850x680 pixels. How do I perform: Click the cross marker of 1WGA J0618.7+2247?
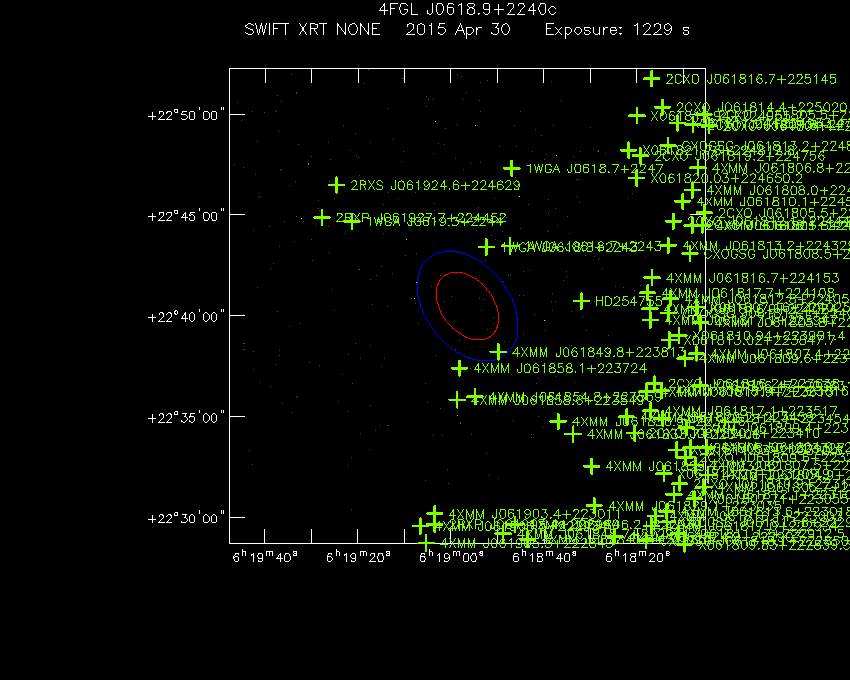coord(512,169)
